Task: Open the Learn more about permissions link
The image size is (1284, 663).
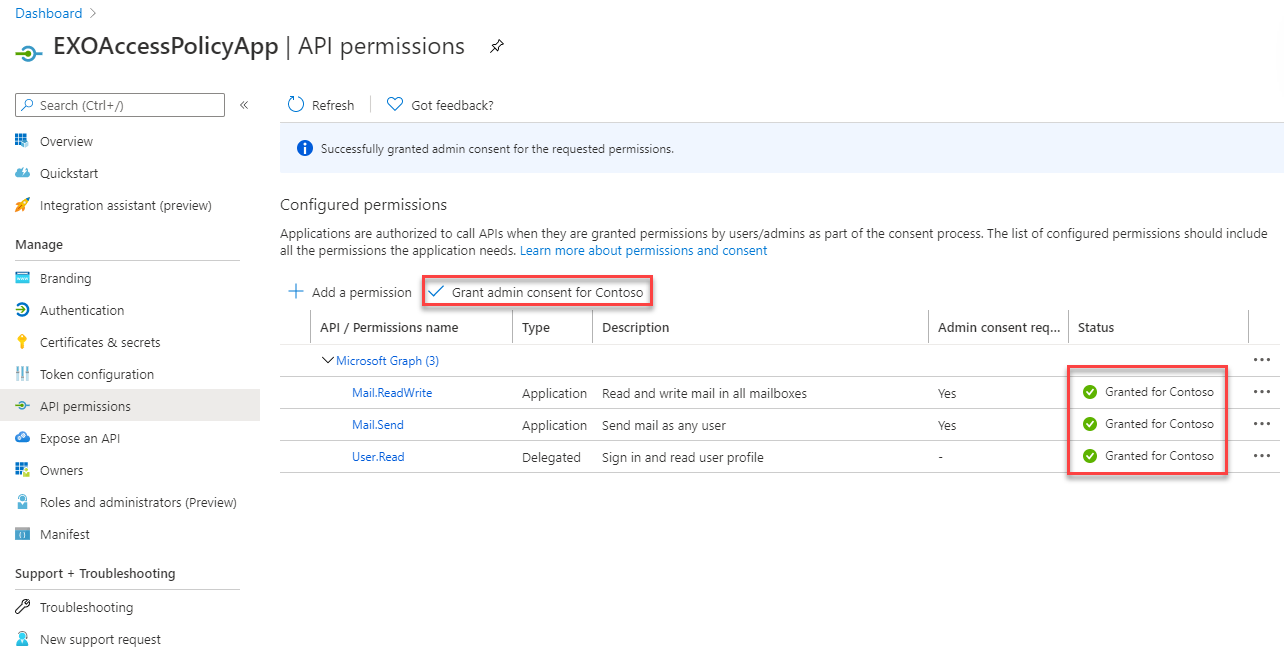Action: [644, 251]
